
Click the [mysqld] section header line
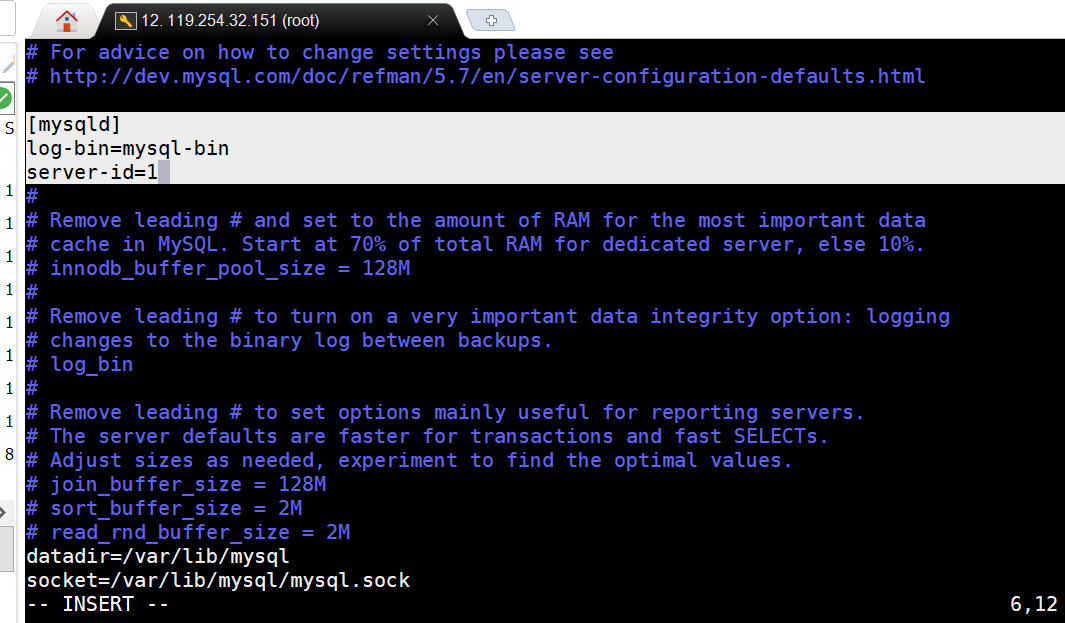(x=74, y=124)
